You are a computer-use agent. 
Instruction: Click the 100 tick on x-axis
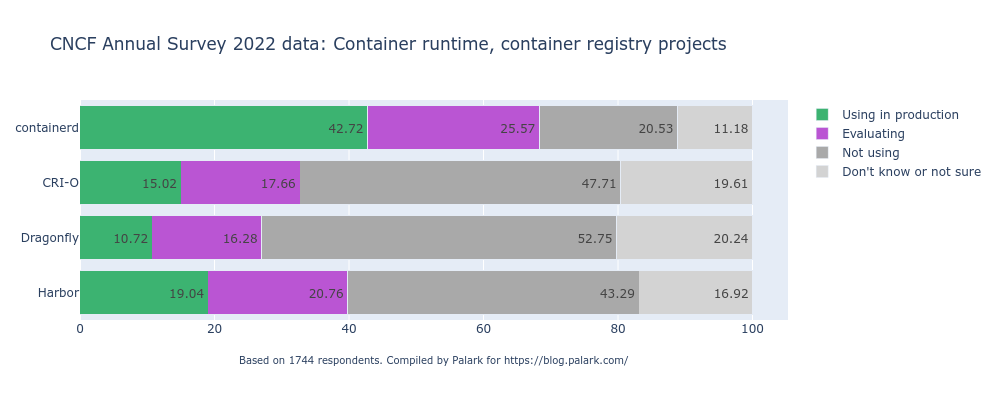(752, 328)
